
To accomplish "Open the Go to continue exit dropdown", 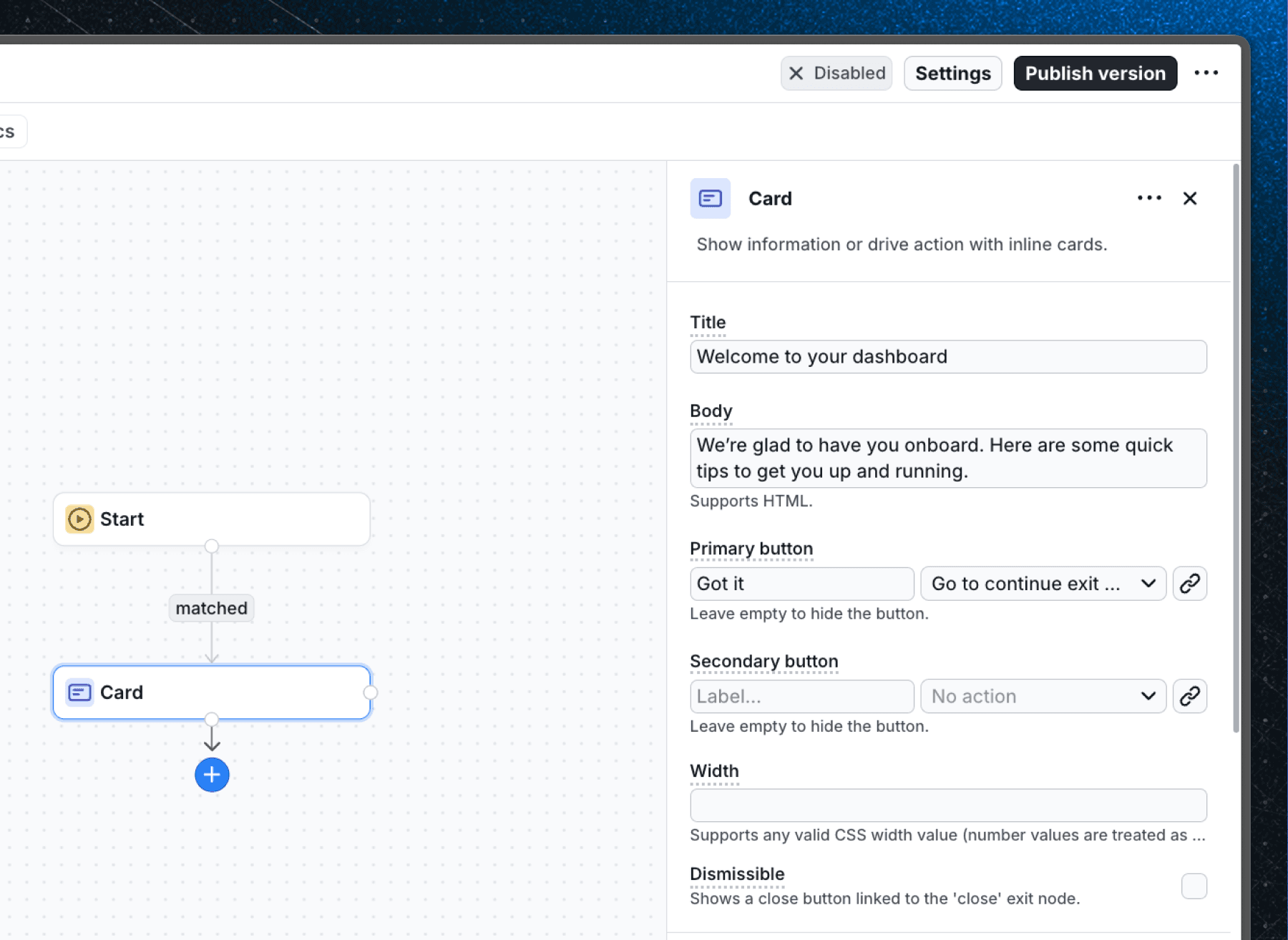I will click(x=1043, y=584).
